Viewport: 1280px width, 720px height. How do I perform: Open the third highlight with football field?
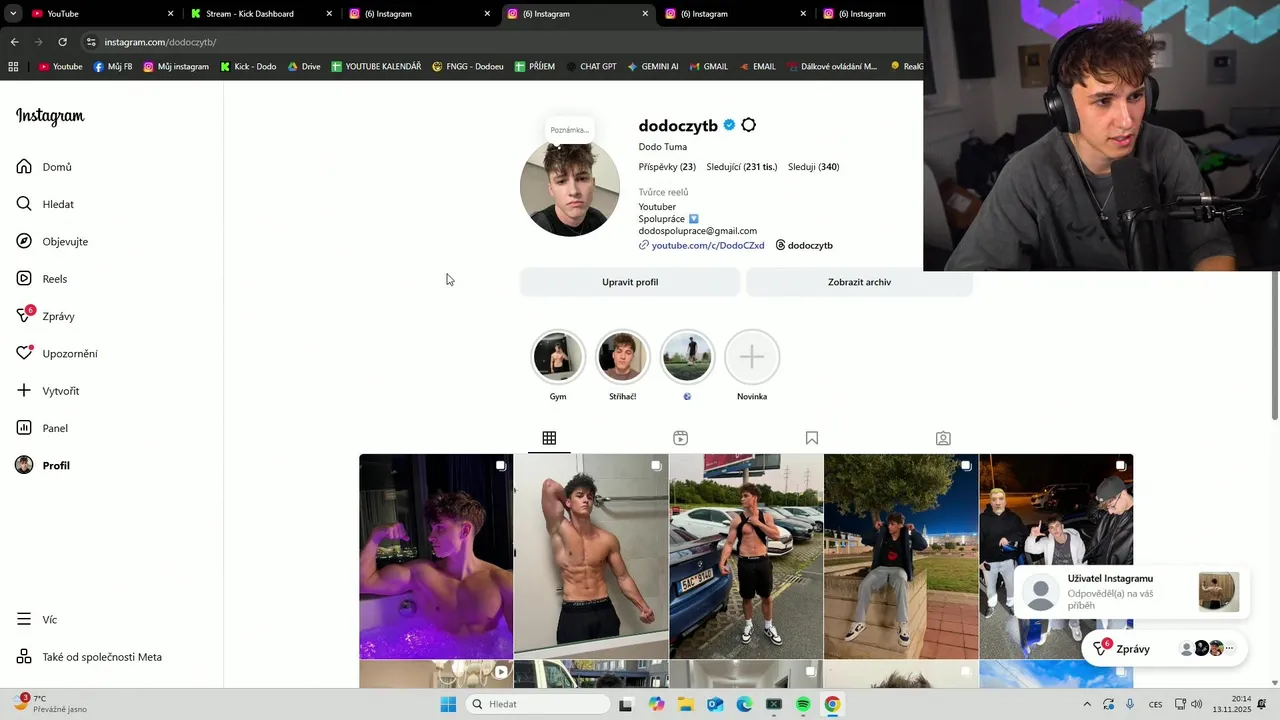coord(687,357)
